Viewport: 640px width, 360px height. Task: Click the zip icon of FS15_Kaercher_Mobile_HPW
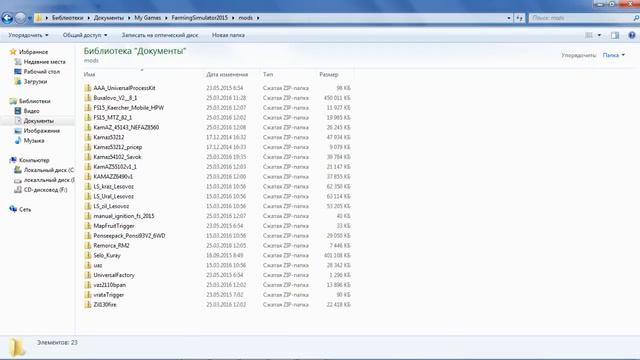[x=88, y=107]
